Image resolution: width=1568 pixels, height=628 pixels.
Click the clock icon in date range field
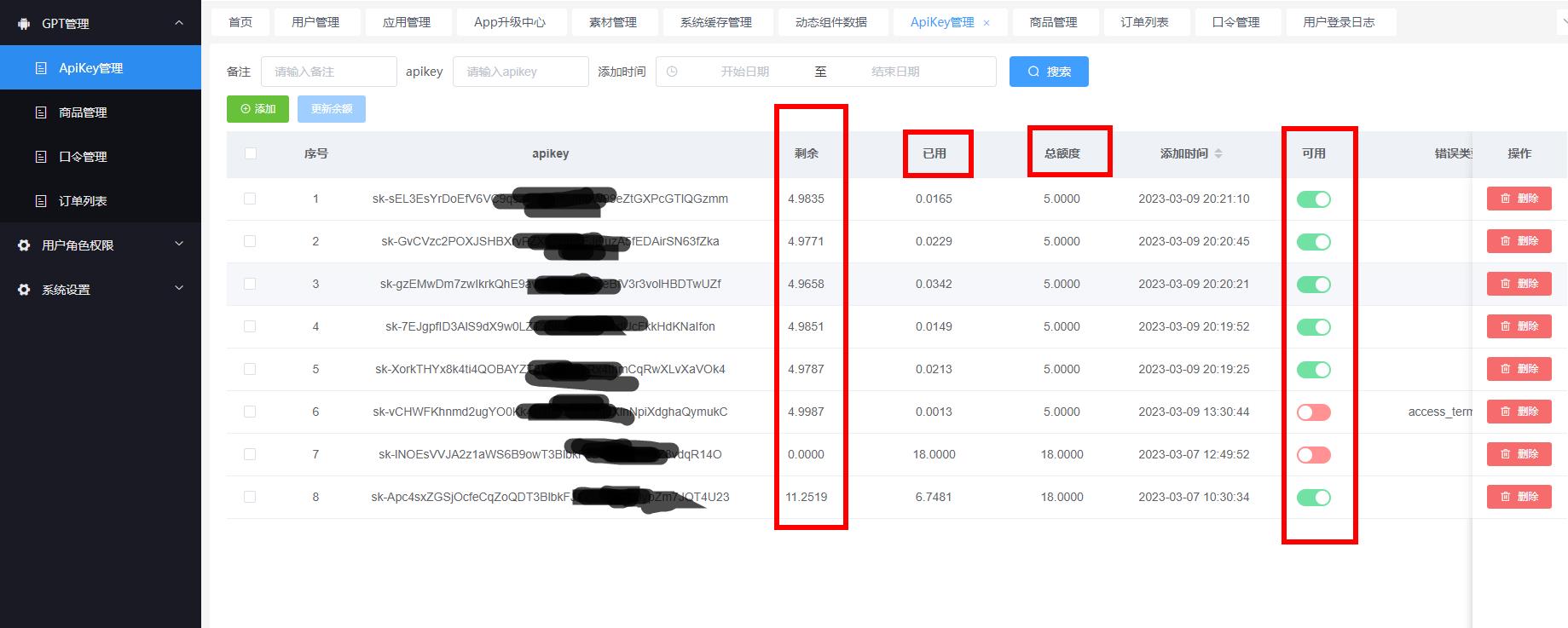click(x=672, y=72)
